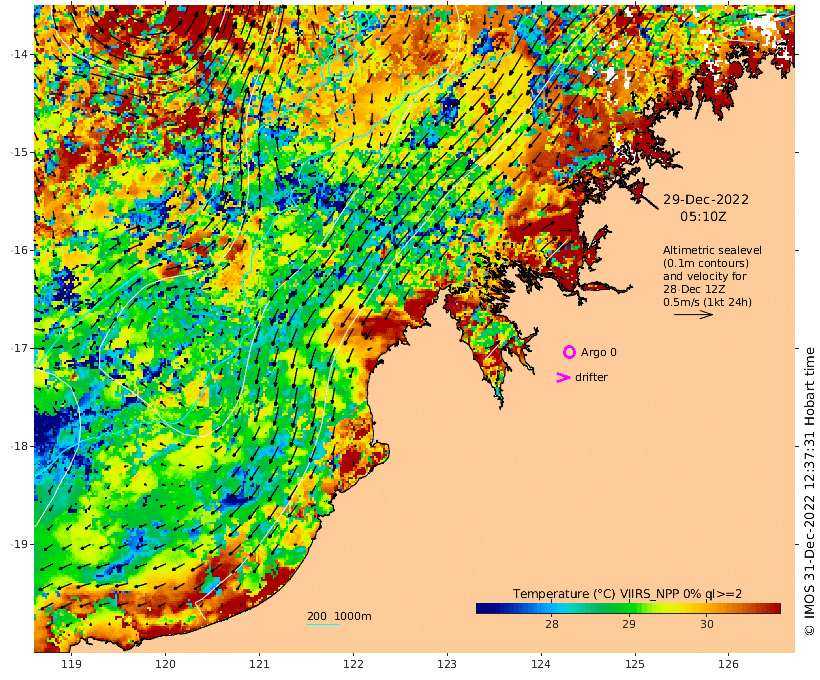Click latitude axis label -19
Screen dimensions: 820x680
pos(19,544)
